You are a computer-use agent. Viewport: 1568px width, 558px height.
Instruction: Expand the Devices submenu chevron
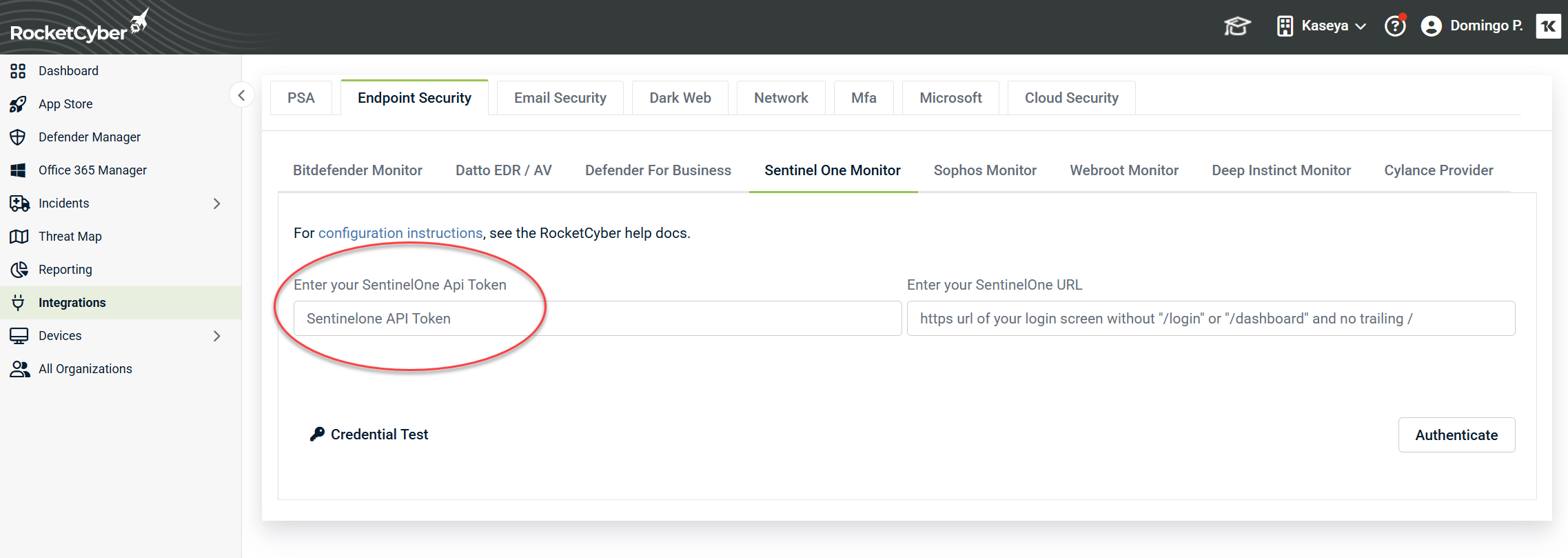point(216,336)
